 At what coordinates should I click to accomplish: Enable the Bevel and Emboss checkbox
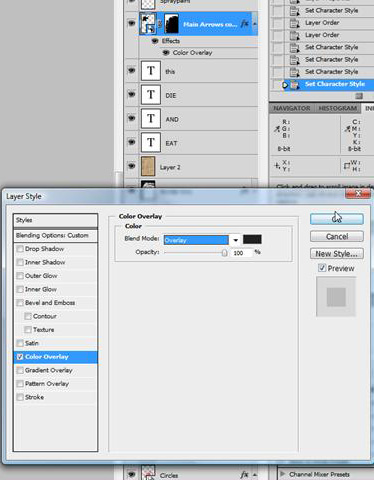point(20,303)
